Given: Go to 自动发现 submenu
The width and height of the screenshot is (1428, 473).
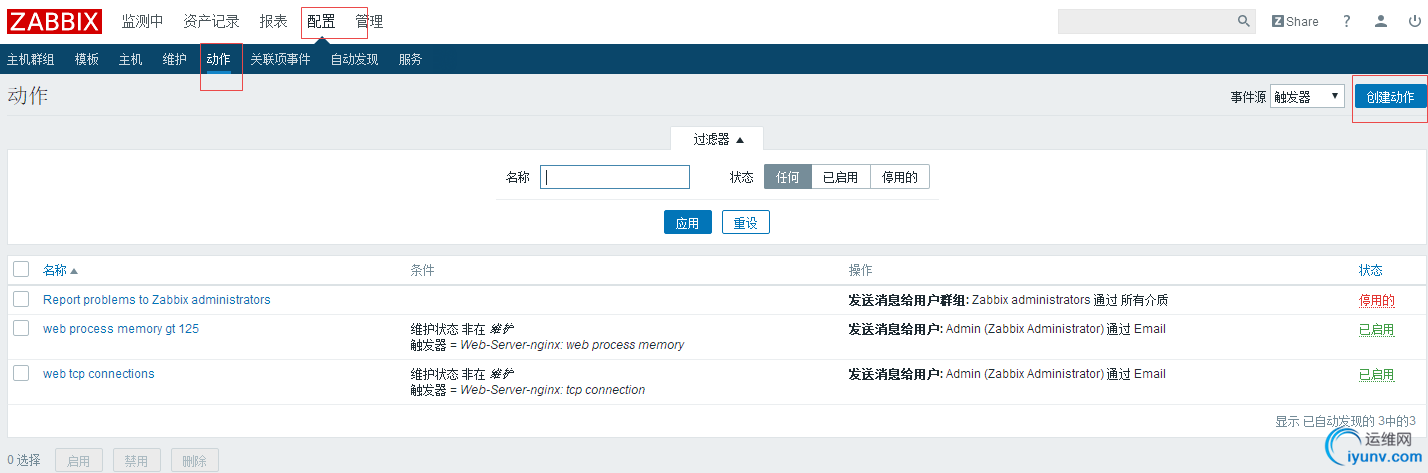Looking at the screenshot, I should (354, 59).
